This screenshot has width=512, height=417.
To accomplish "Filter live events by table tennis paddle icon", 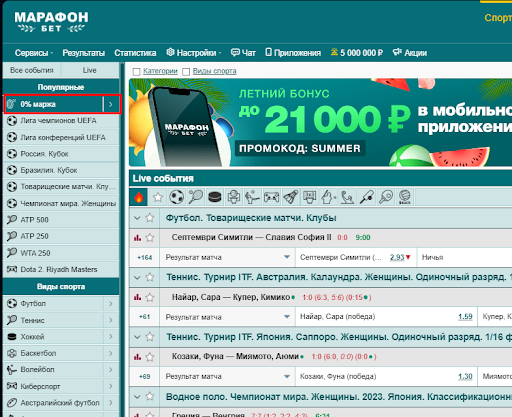I will [385, 197].
